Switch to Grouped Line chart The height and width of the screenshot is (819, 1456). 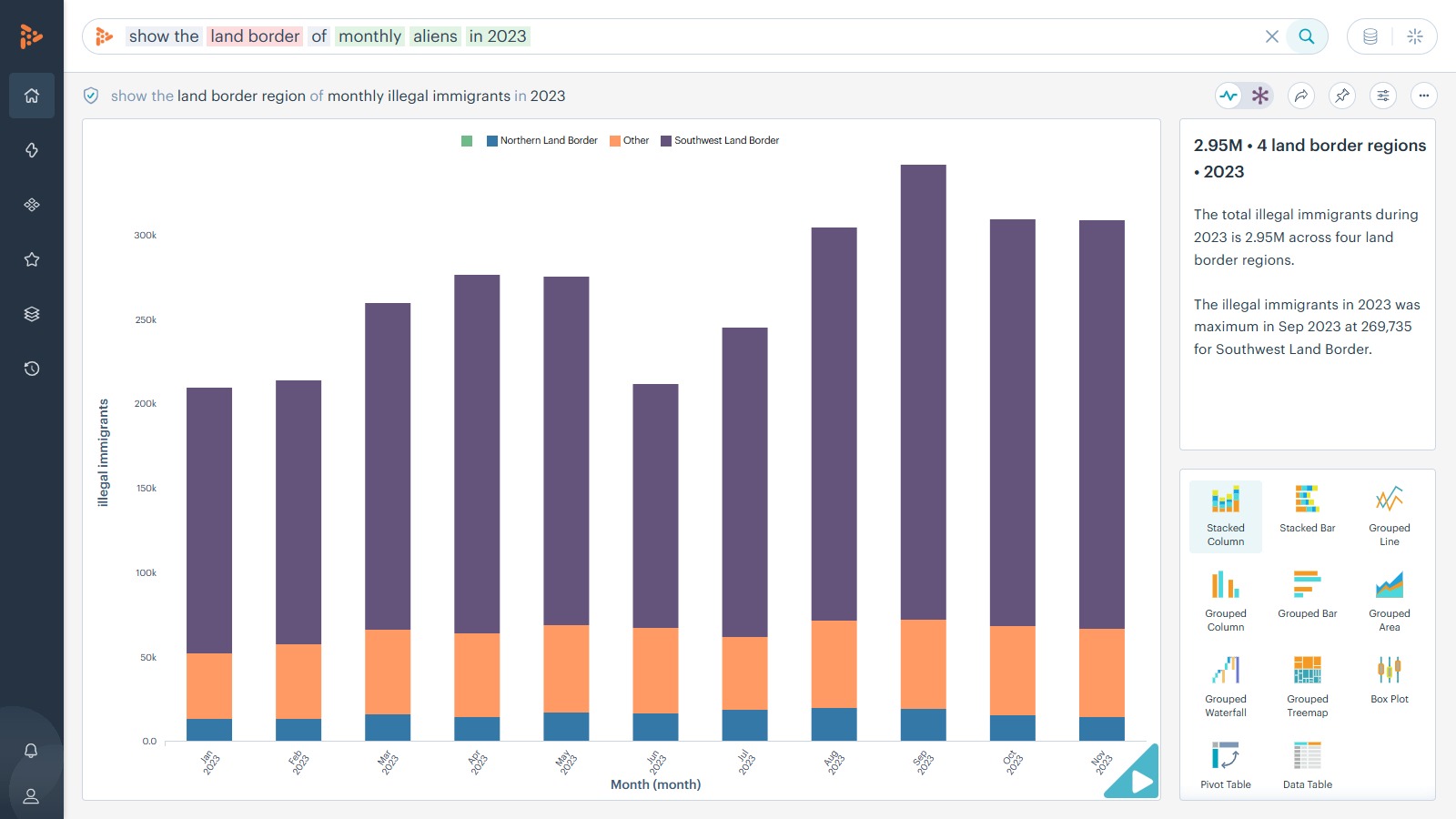tap(1390, 516)
